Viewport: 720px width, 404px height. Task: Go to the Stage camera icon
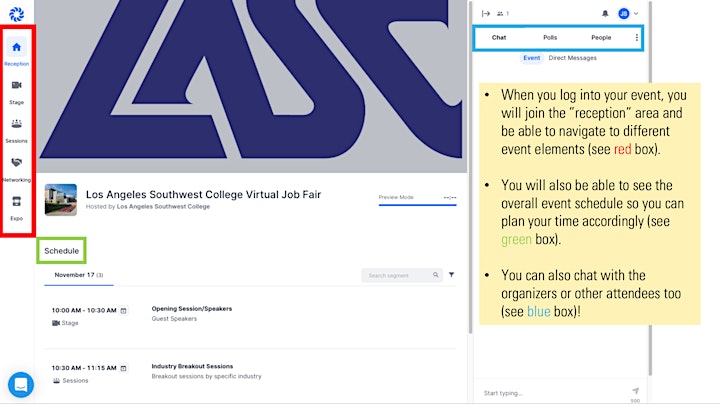click(x=17, y=85)
